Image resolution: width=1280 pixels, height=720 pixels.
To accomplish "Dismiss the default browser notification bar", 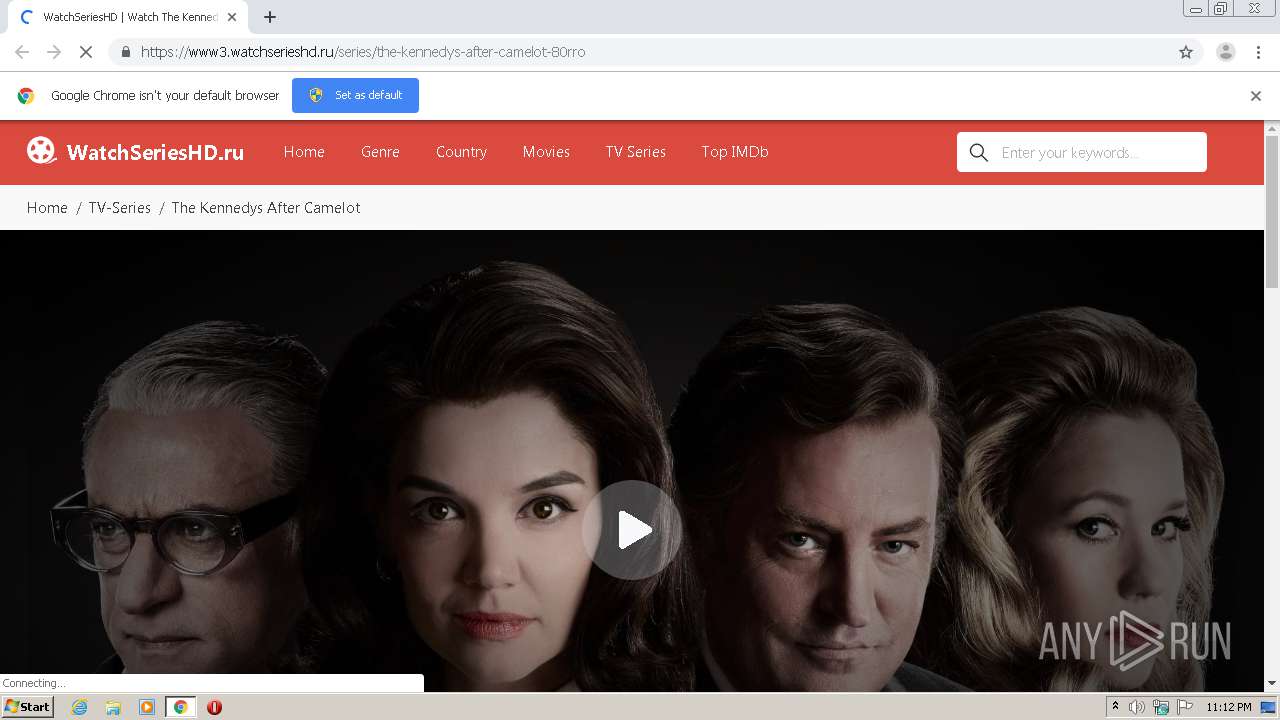I will tap(1255, 95).
